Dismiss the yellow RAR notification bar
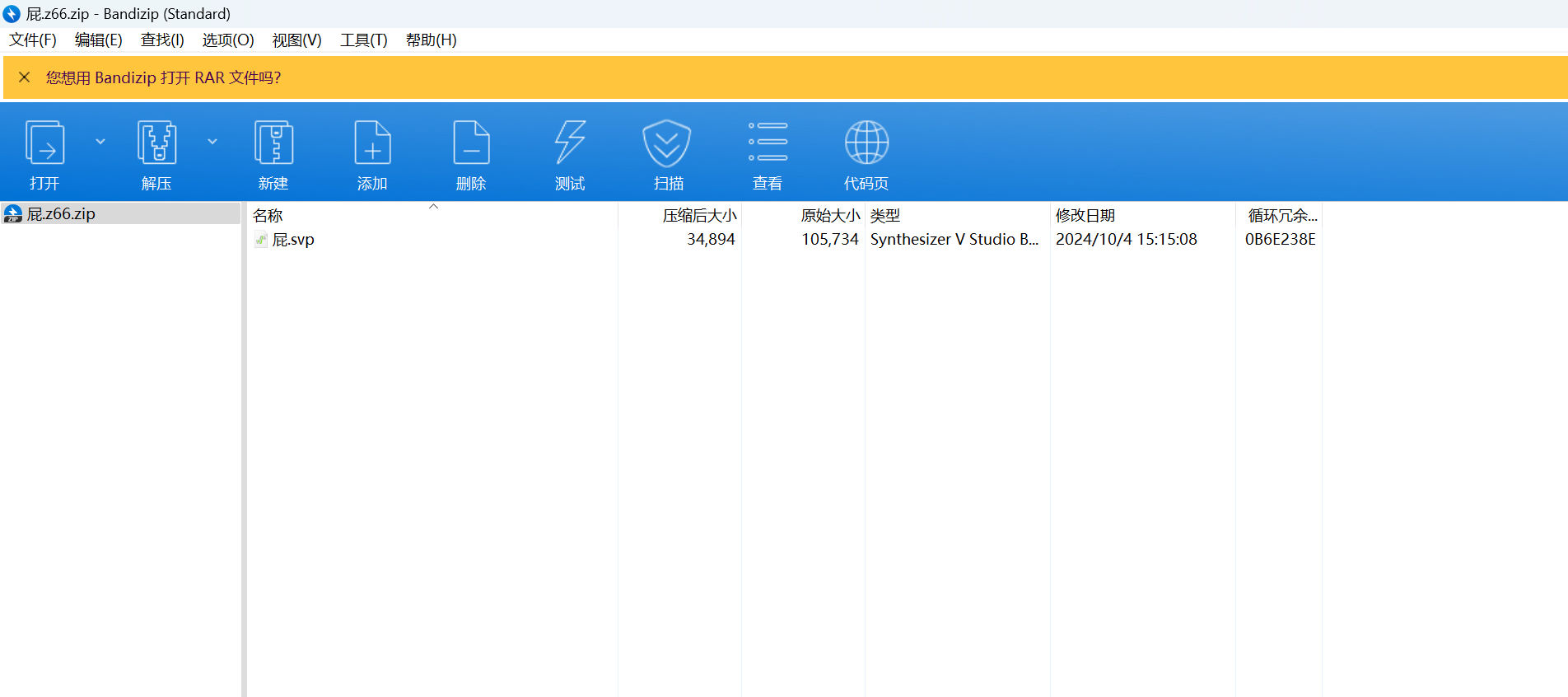 [x=25, y=77]
